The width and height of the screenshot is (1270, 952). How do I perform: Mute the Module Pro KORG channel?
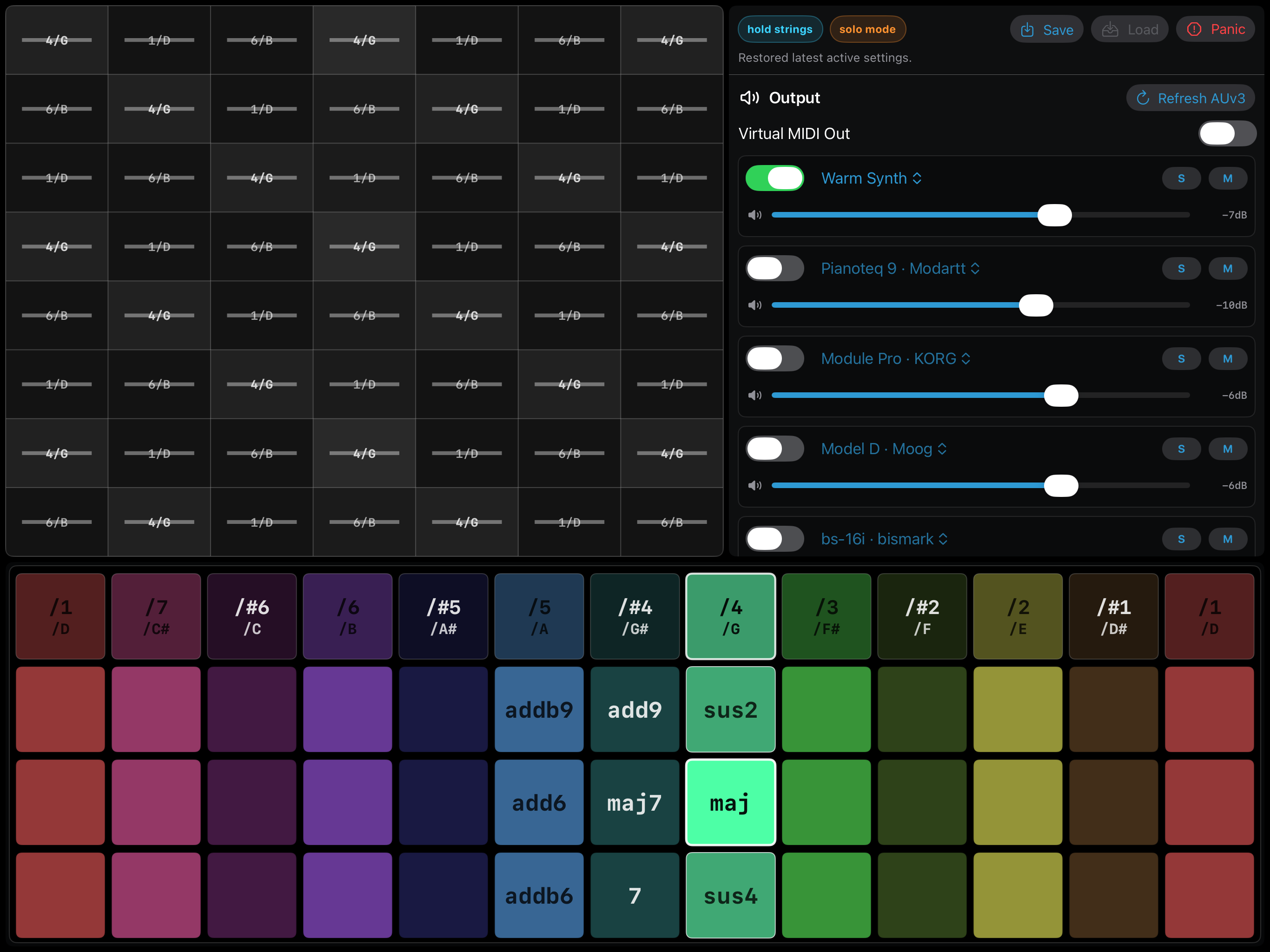tap(1228, 359)
